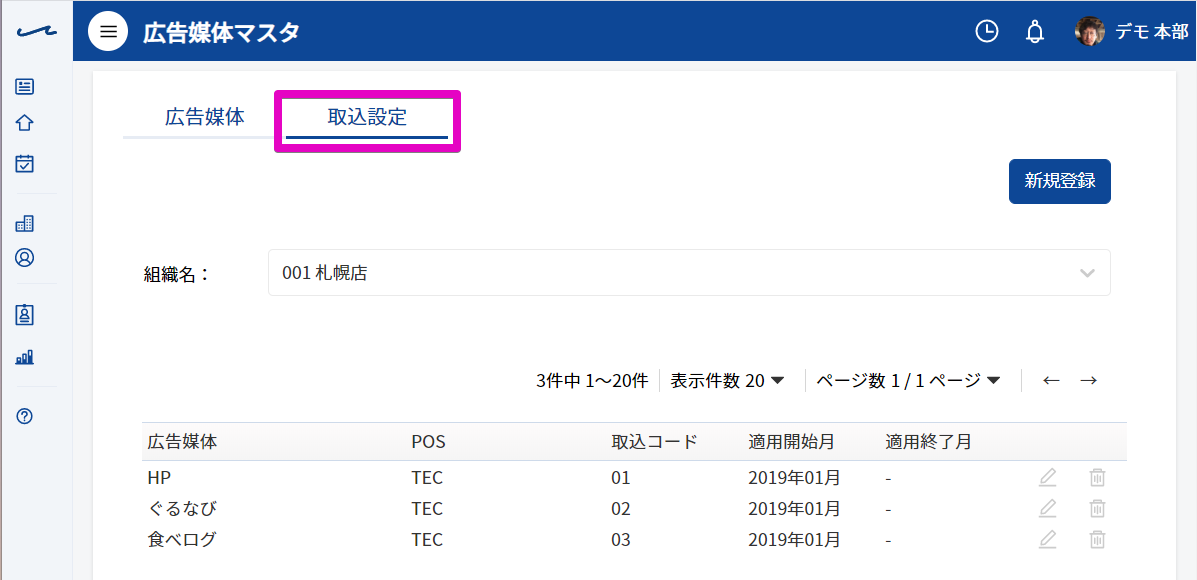Open the user circle icon in the sidebar

click(x=25, y=257)
